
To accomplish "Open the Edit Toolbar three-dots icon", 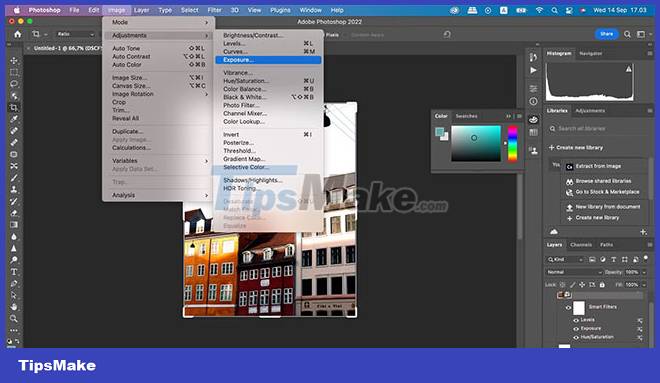I will pos(14,330).
